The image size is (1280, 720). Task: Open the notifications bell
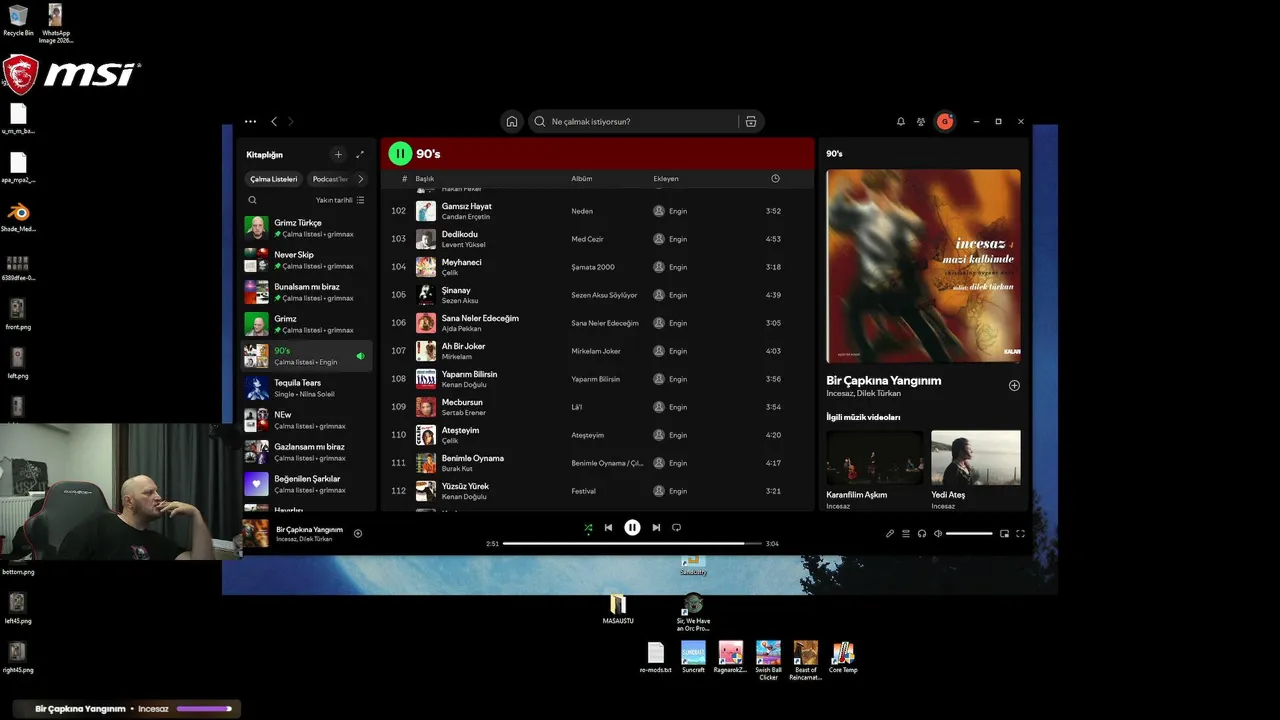pyautogui.click(x=900, y=121)
